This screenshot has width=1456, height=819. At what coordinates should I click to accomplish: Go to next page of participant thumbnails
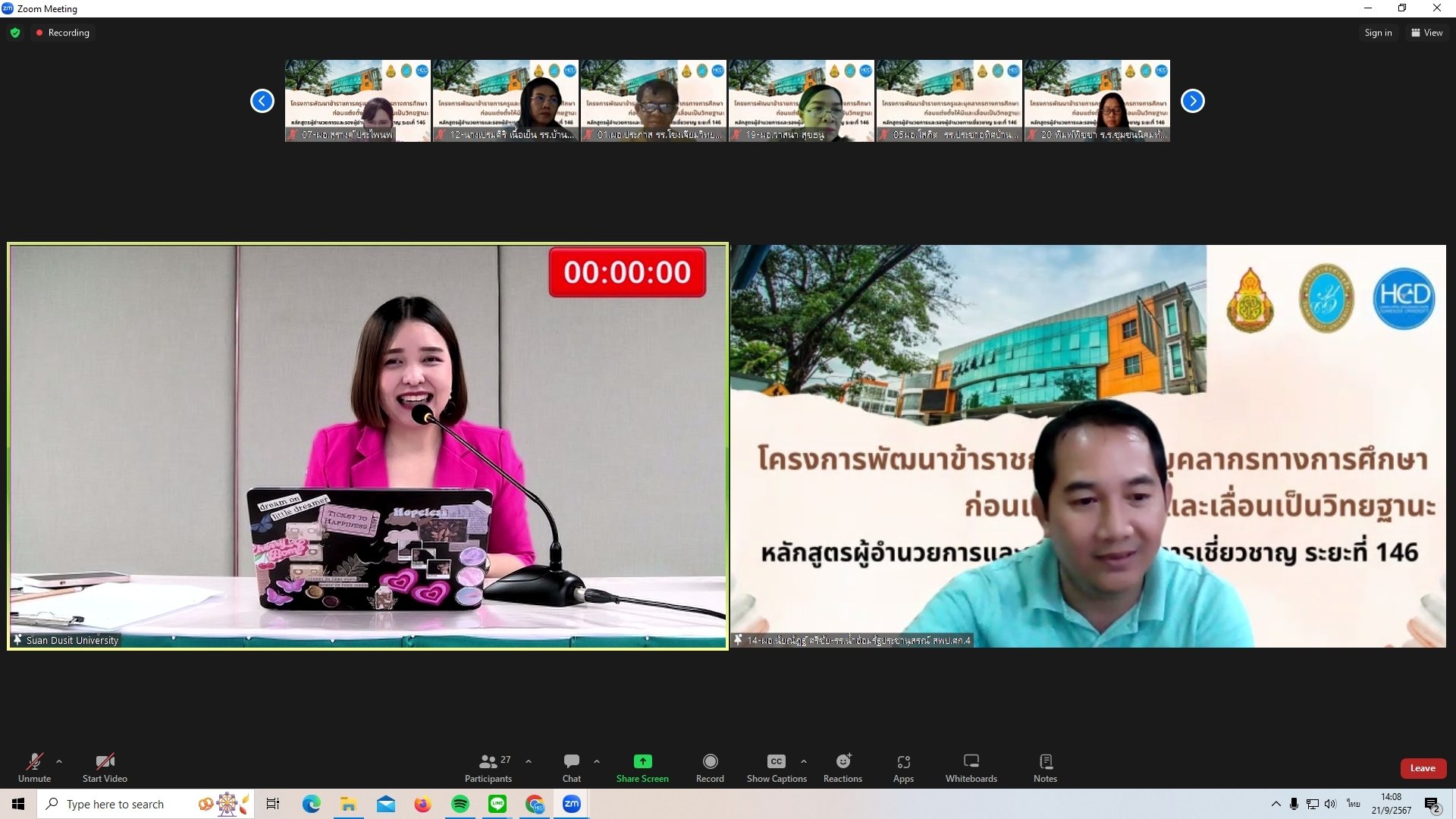pos(1192,101)
